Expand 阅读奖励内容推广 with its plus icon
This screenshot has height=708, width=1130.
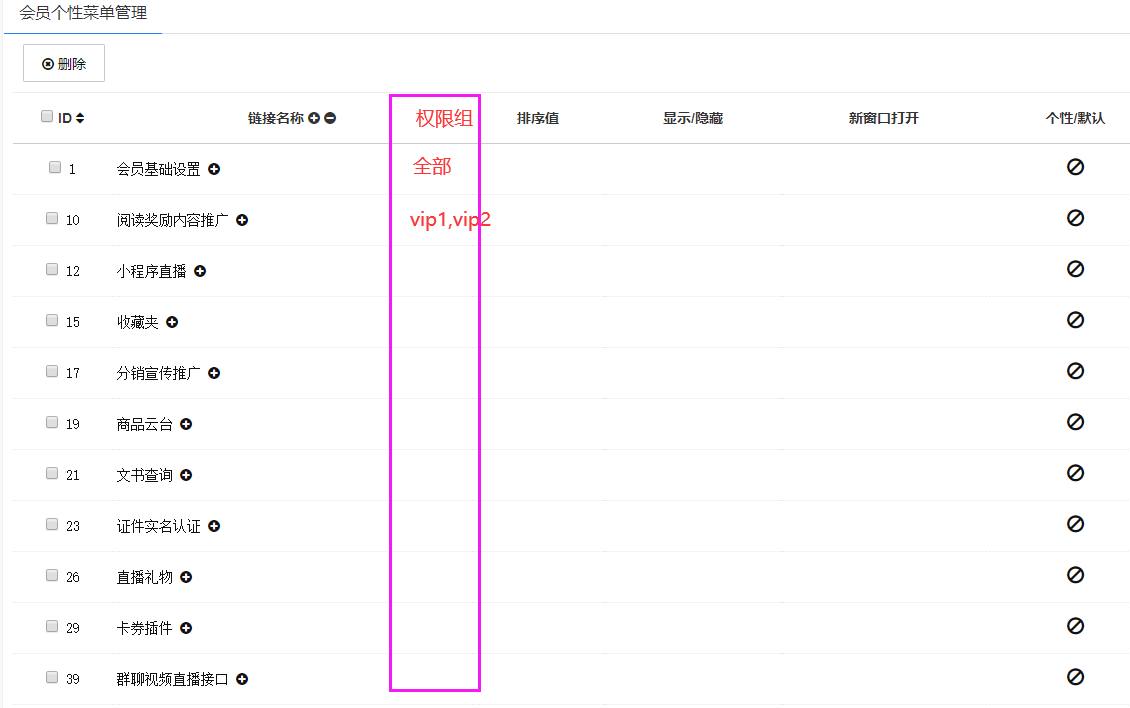point(242,220)
